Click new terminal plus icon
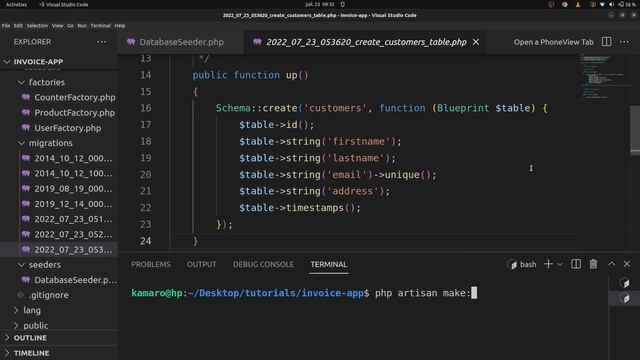The width and height of the screenshot is (640, 360). [548, 264]
